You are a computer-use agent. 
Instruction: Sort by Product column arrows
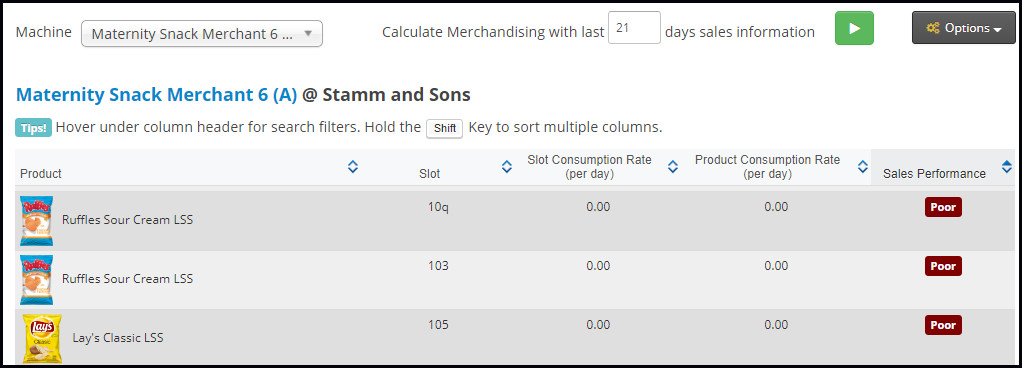click(x=353, y=167)
